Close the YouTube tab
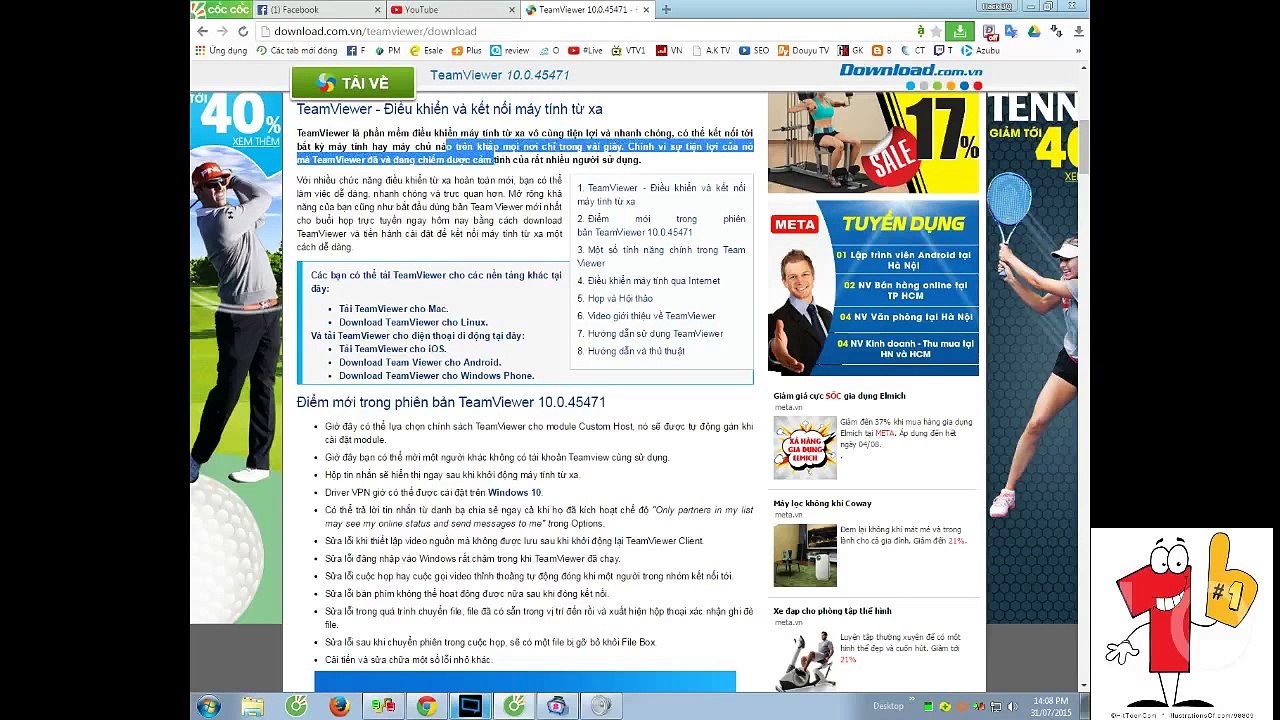Image resolution: width=1280 pixels, height=720 pixels. (x=511, y=10)
